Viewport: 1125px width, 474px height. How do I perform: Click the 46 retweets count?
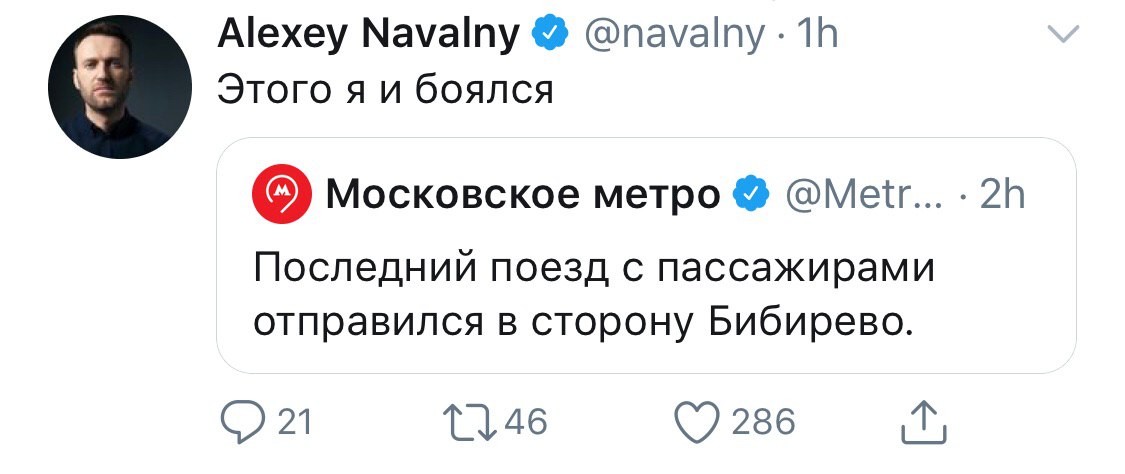(x=526, y=422)
